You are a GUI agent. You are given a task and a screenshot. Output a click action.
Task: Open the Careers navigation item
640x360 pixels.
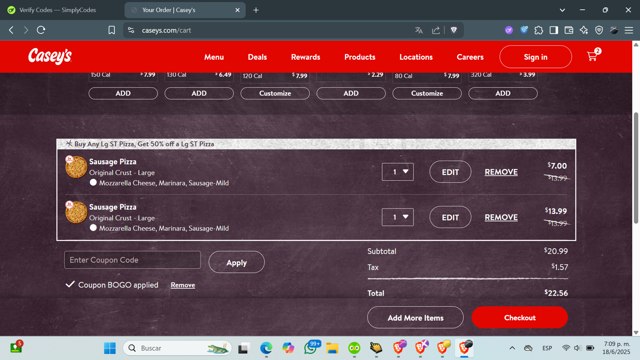[470, 57]
